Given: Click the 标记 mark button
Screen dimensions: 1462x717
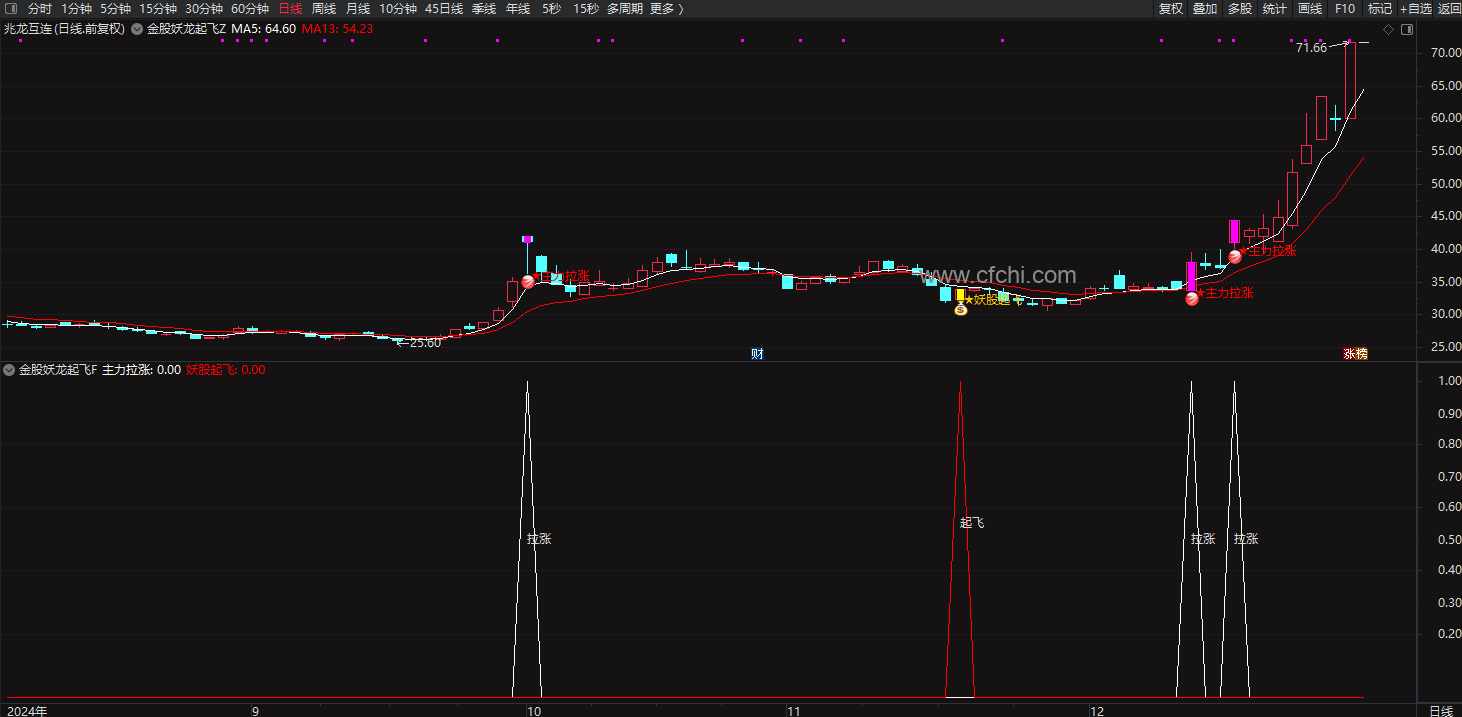Looking at the screenshot, I should [x=1380, y=9].
